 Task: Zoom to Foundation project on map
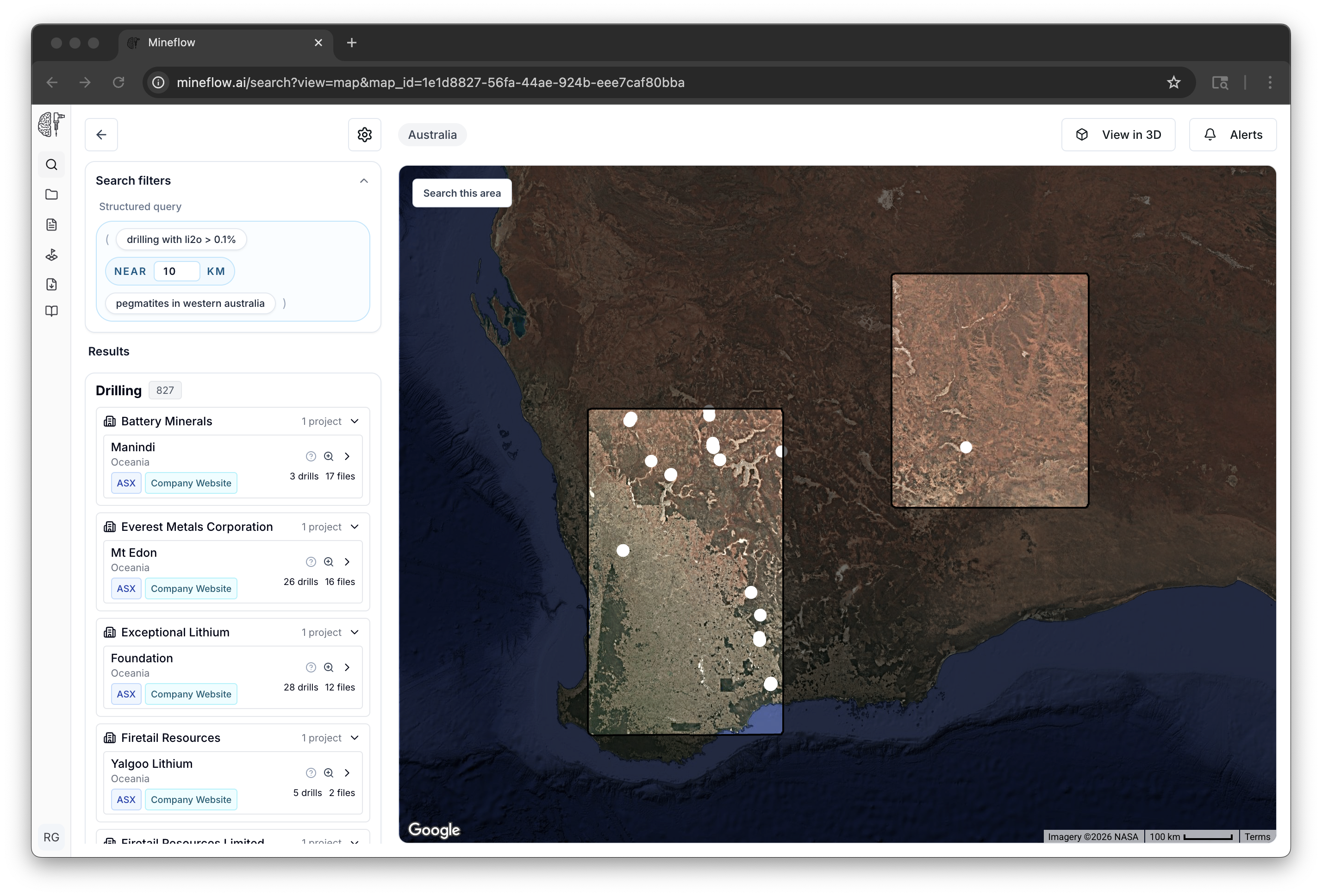pos(329,667)
